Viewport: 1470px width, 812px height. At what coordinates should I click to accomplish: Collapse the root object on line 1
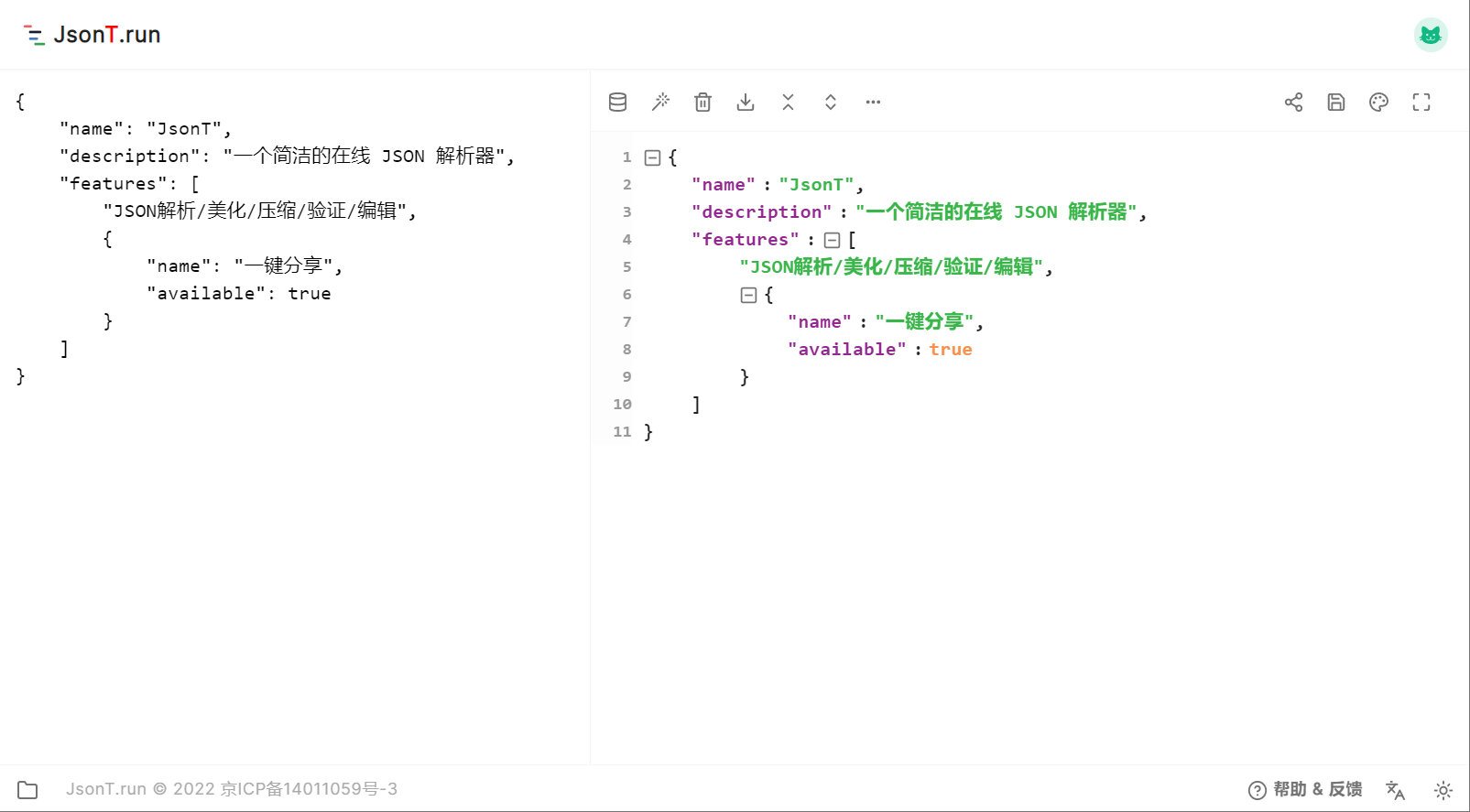coord(653,157)
